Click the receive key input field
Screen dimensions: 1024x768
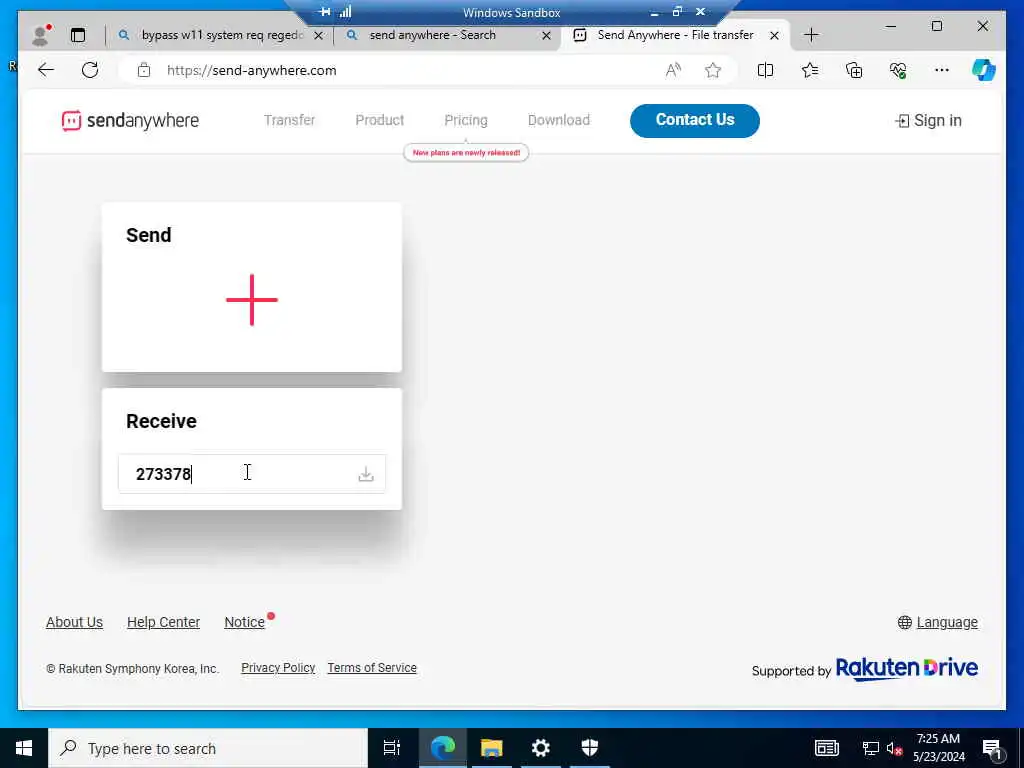[252, 474]
